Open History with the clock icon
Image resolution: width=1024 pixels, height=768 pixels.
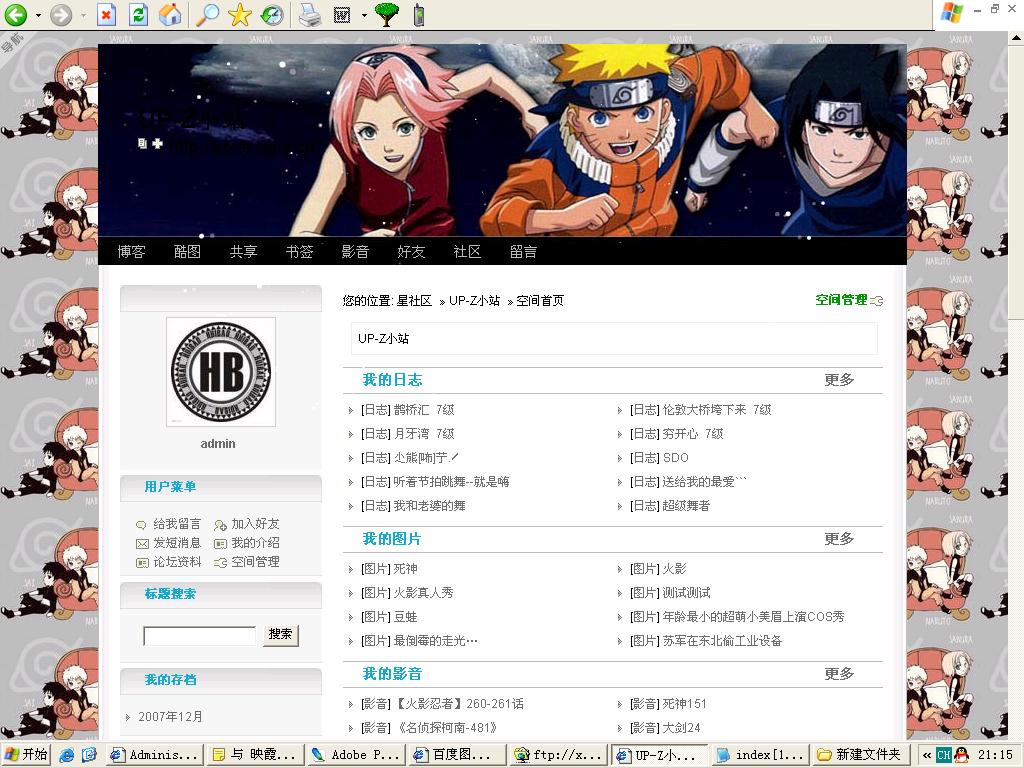(x=271, y=14)
